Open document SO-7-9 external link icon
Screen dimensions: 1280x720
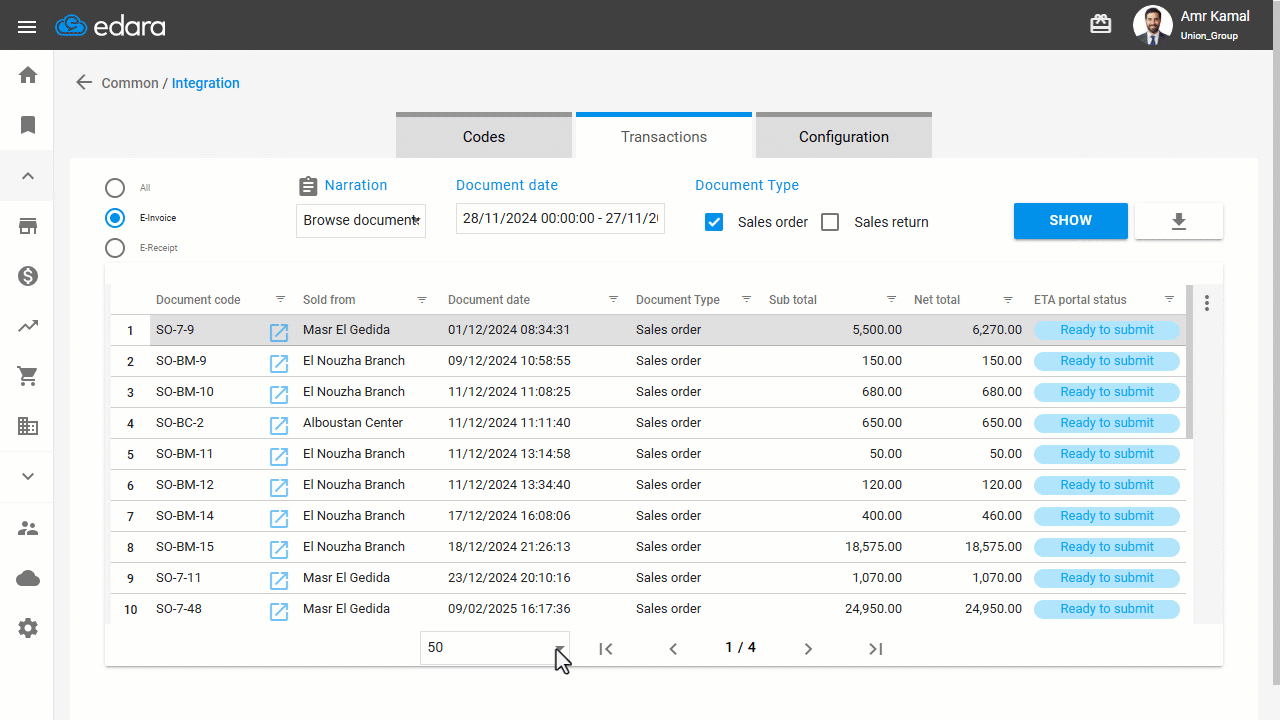point(279,332)
